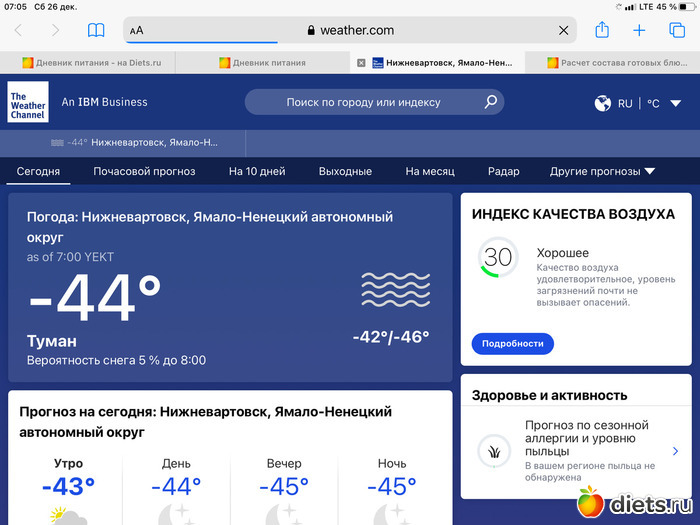Open the Радар tab
The height and width of the screenshot is (525, 700).
point(503,171)
